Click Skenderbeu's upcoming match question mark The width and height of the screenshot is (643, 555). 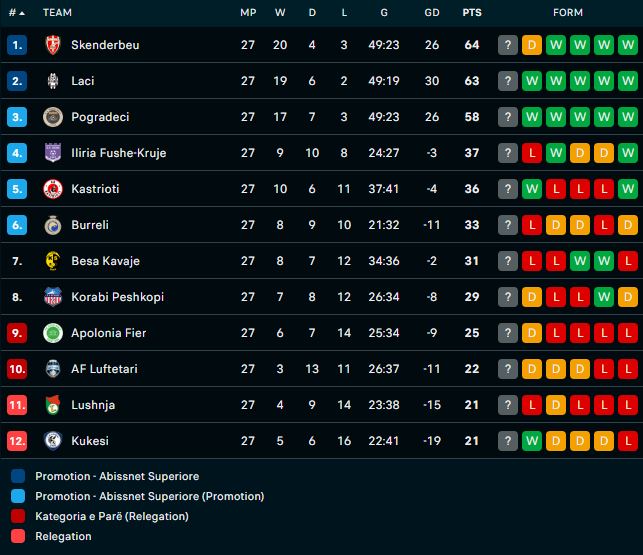[508, 45]
